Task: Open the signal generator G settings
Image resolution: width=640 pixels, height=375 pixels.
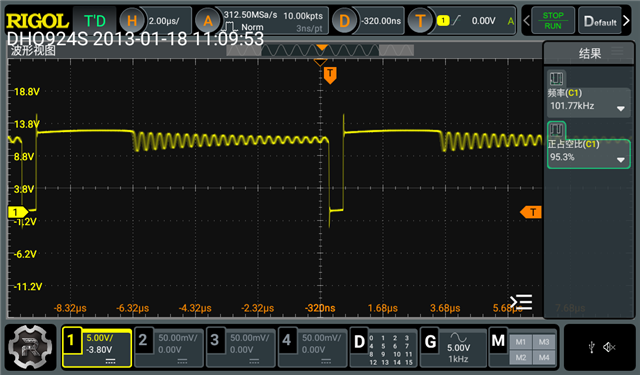Action: 453,348
